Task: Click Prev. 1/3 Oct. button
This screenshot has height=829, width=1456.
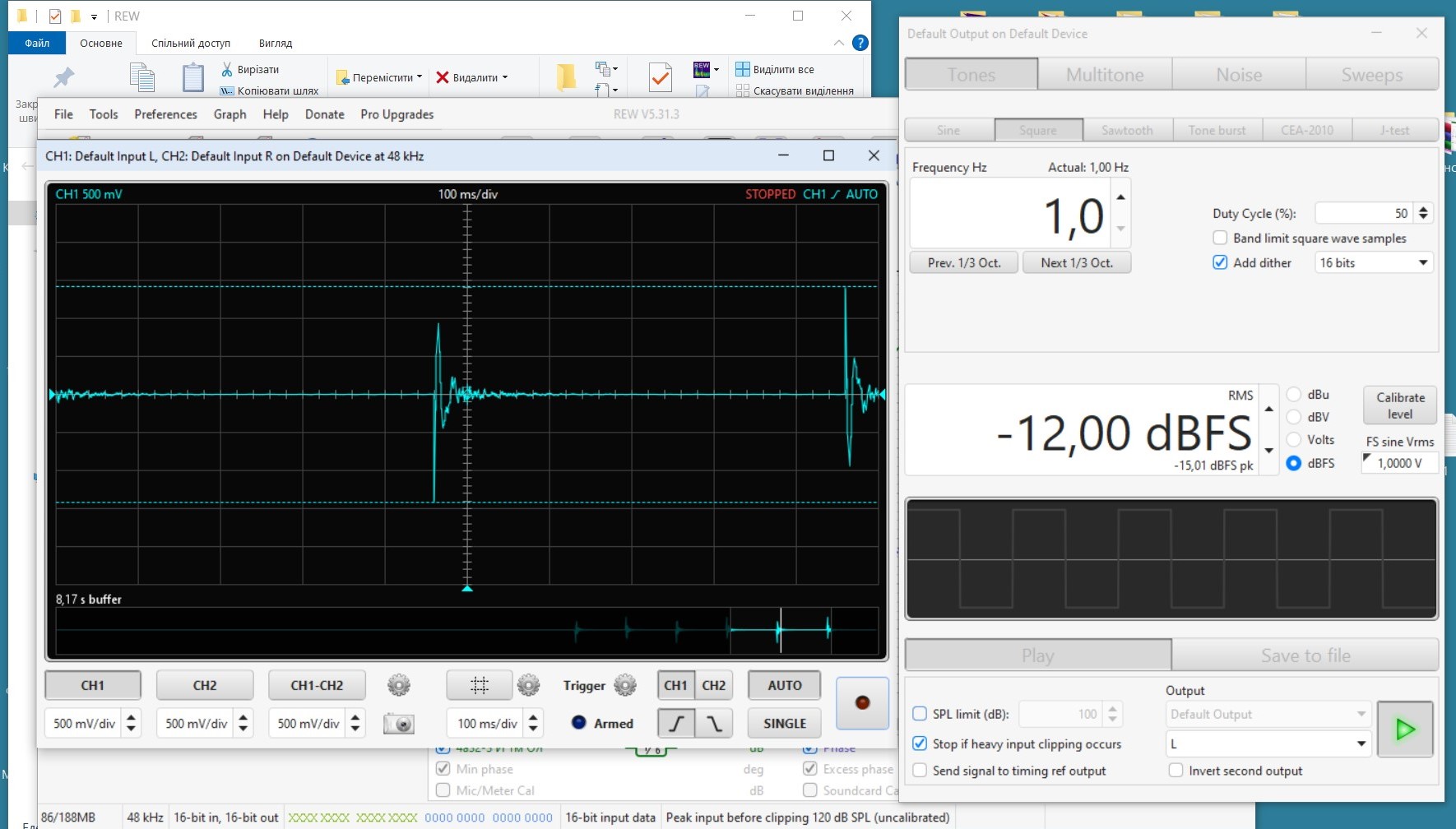Action: (x=964, y=262)
